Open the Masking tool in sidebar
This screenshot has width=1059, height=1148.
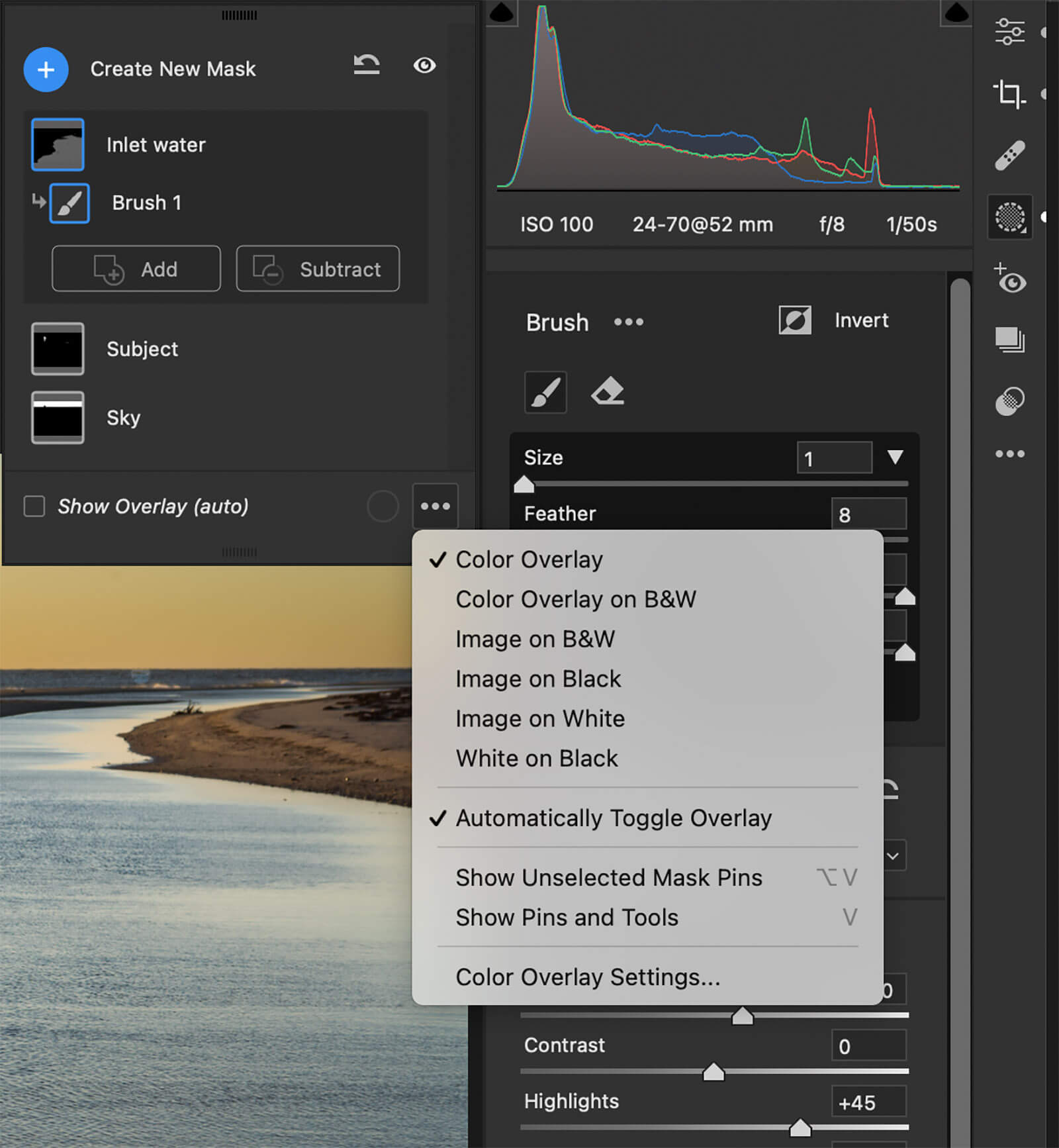1009,216
